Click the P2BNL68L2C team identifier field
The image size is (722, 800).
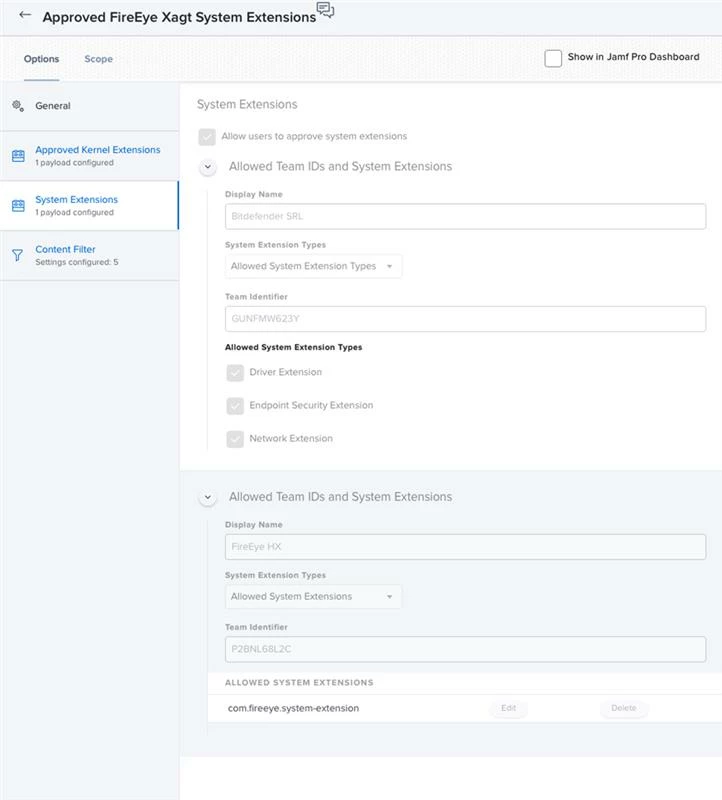point(465,649)
